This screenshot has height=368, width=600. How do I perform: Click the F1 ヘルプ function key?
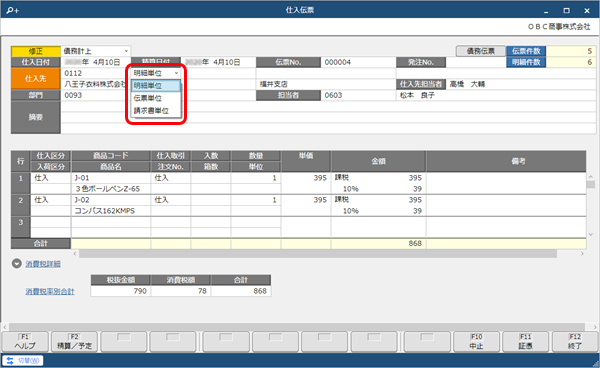[25, 341]
